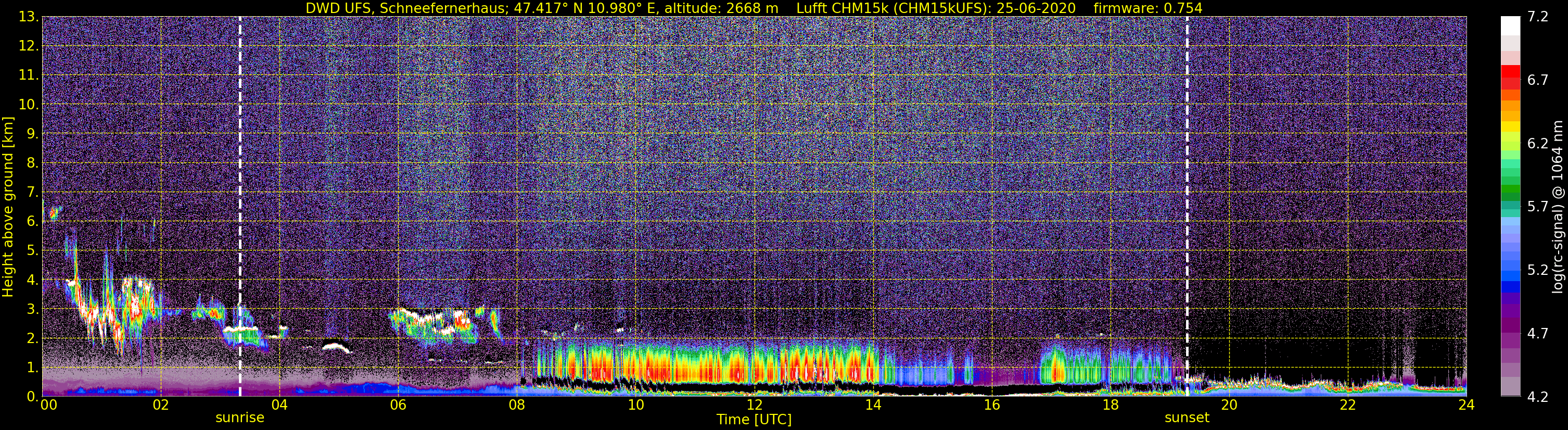
Task: Click the time-axis tick "10"
Action: [x=635, y=406]
